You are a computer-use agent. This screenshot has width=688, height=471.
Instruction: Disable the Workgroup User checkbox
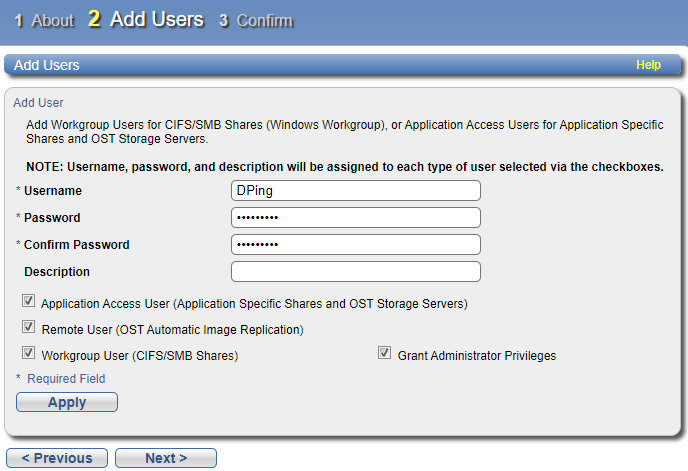pos(28,354)
